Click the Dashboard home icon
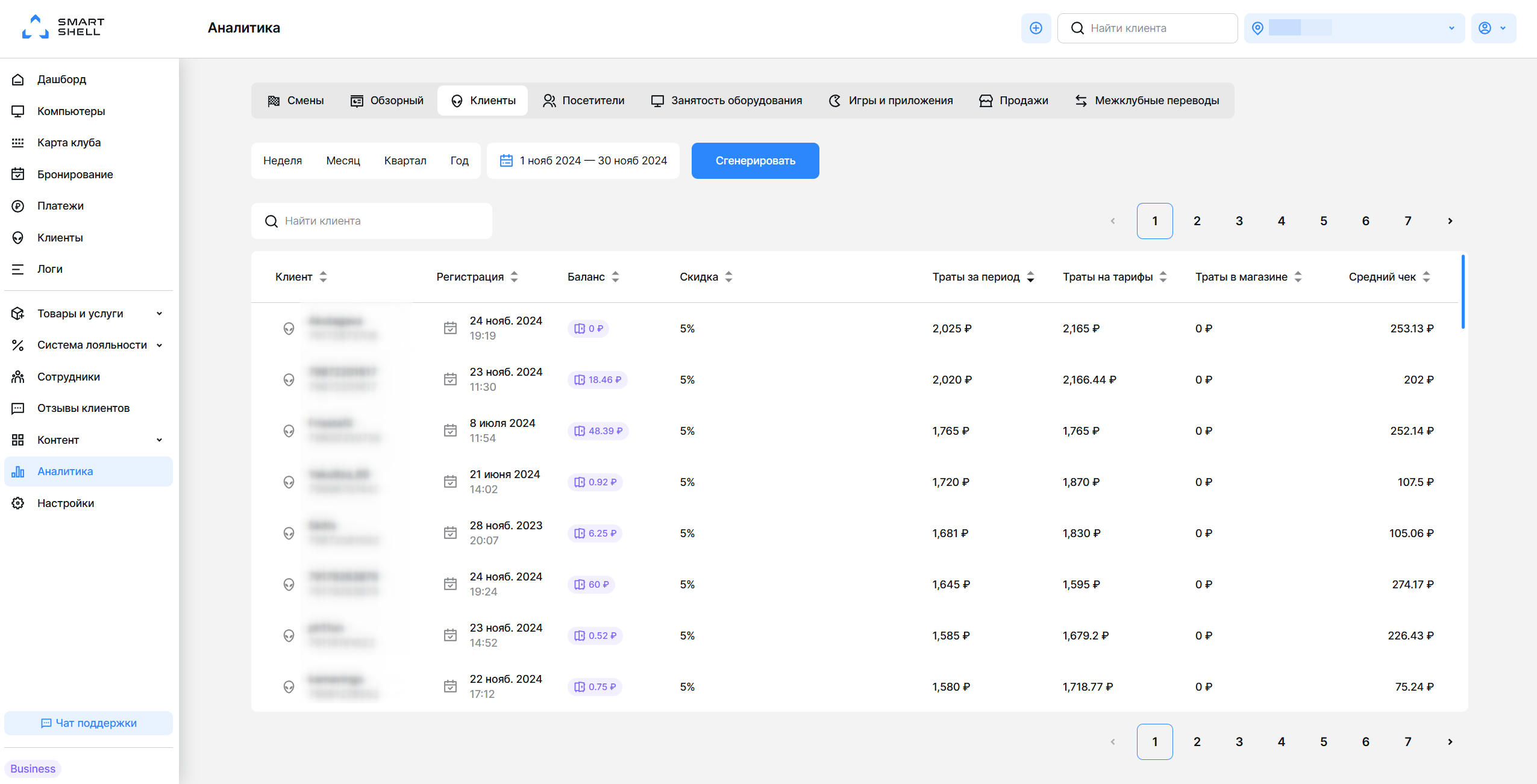Image resolution: width=1537 pixels, height=784 pixels. [x=18, y=79]
